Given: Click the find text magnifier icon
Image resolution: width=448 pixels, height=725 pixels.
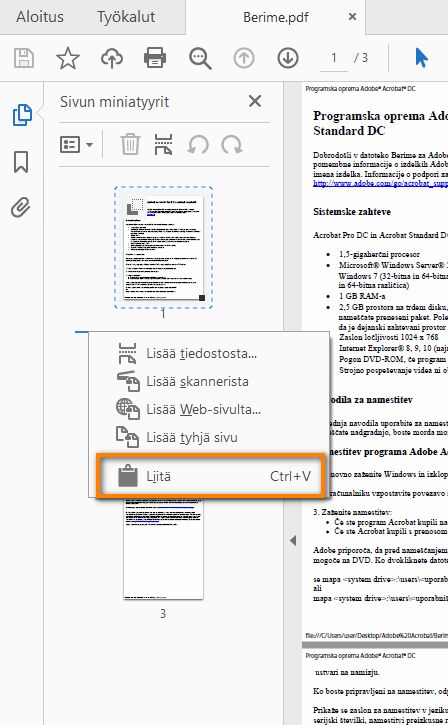Looking at the screenshot, I should [200, 59].
